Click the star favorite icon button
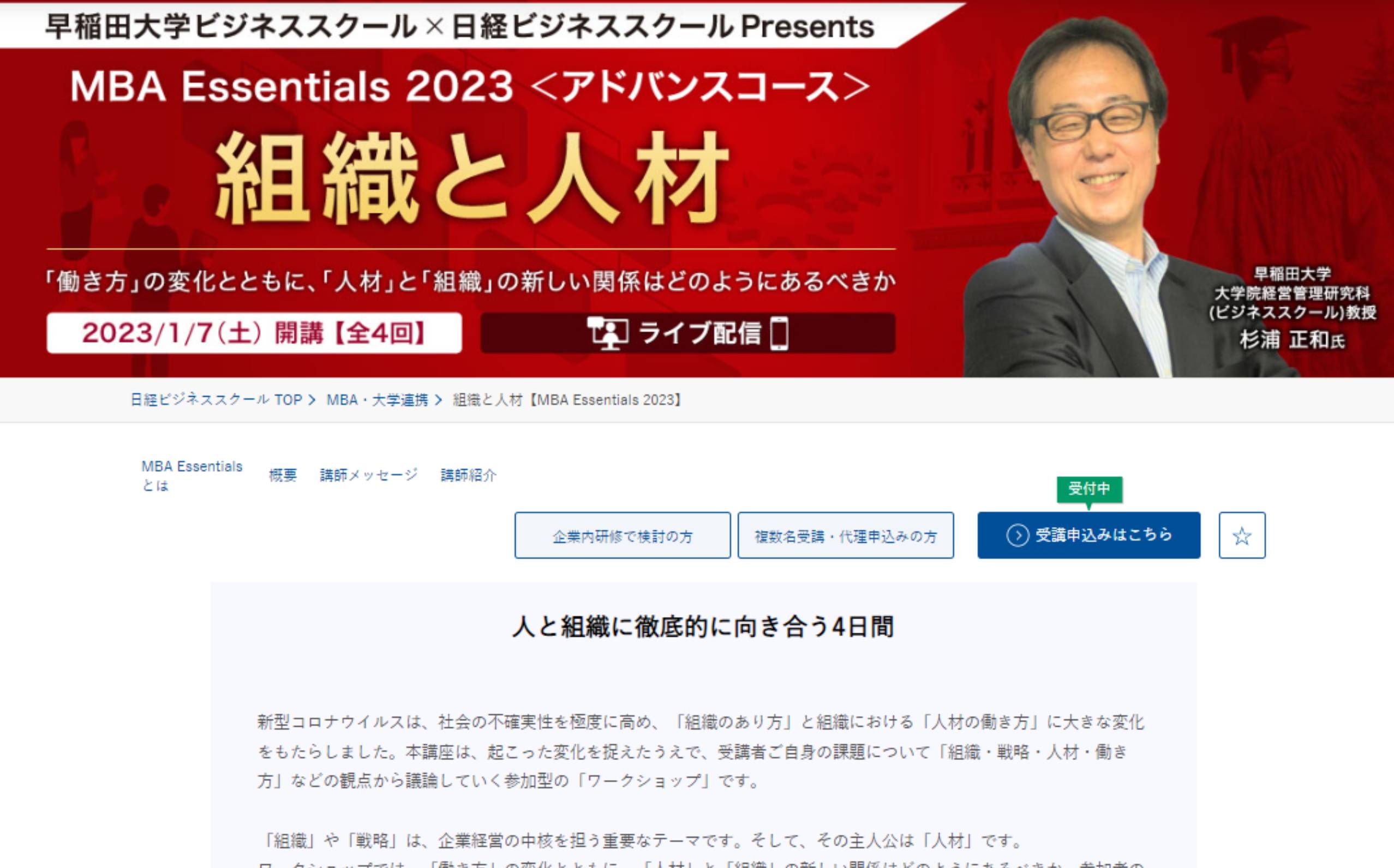Screen dimensions: 1394x868 click(x=1242, y=535)
